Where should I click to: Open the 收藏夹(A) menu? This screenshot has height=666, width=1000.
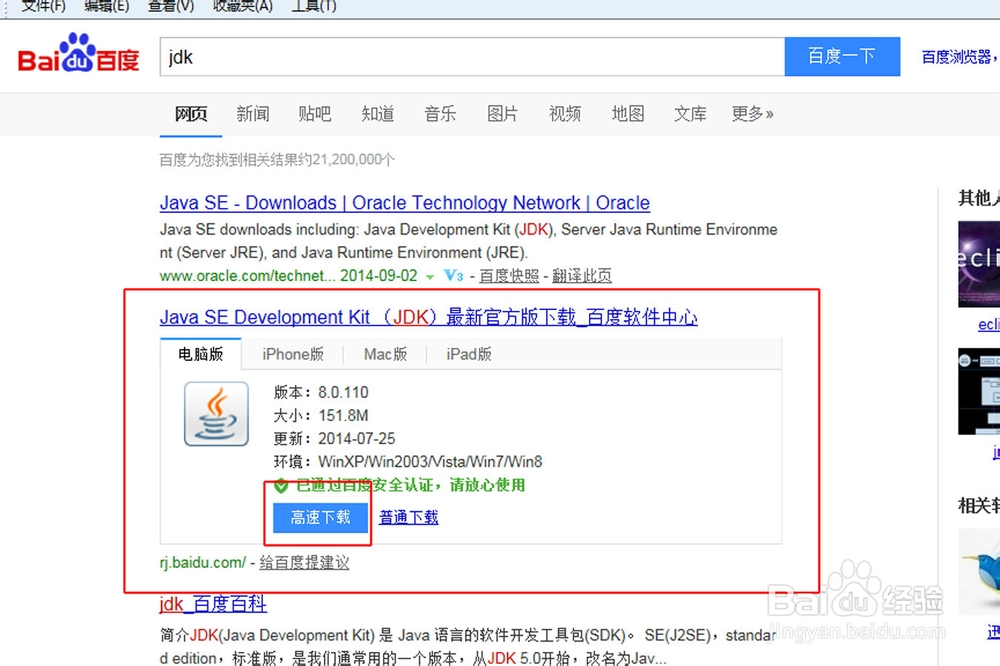(x=242, y=6)
